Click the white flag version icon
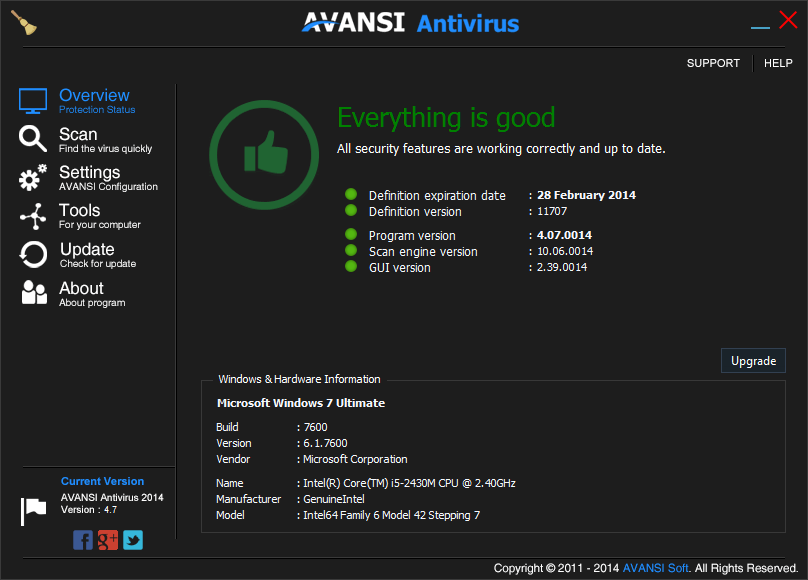 33,511
